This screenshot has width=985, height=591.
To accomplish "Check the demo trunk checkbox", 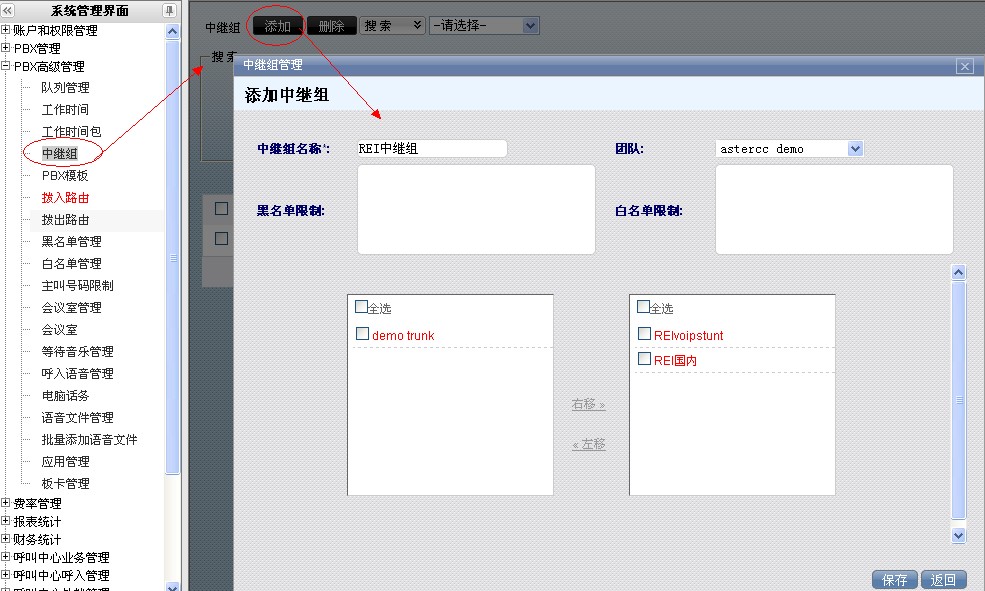I will pyautogui.click(x=363, y=334).
